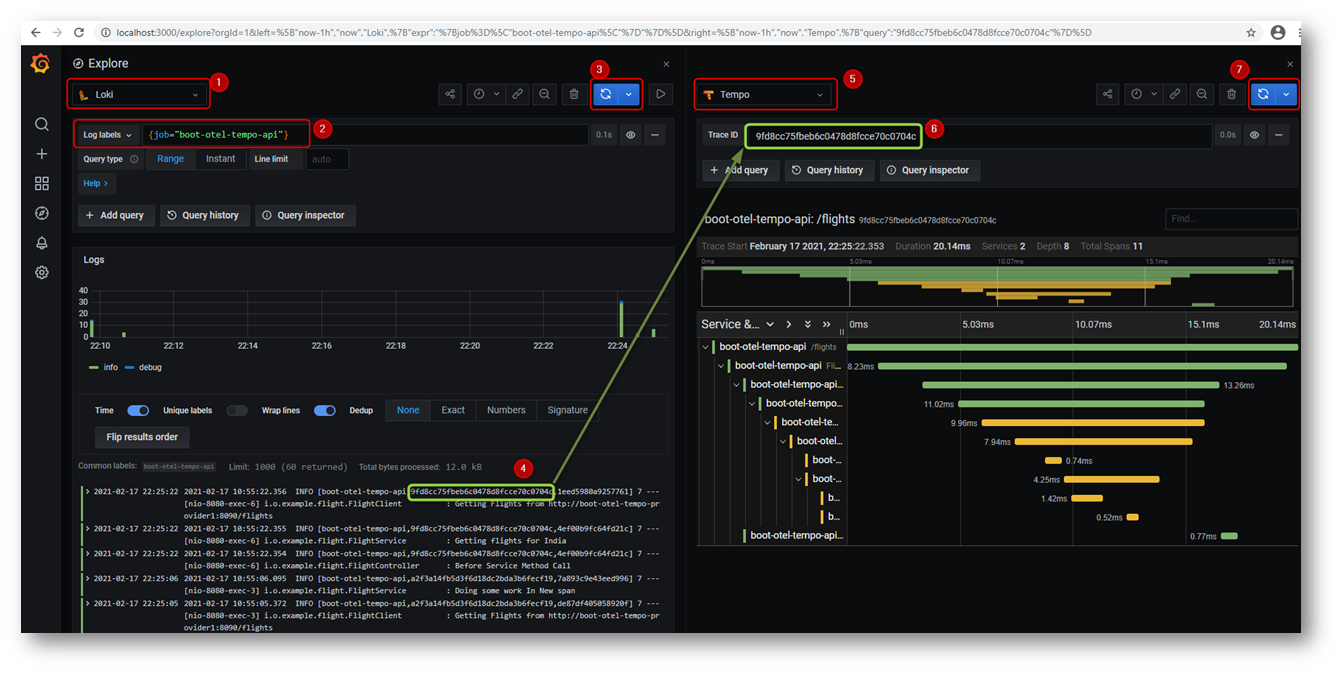
Task: Remove Tempo query with minus icon
Action: tap(1279, 135)
